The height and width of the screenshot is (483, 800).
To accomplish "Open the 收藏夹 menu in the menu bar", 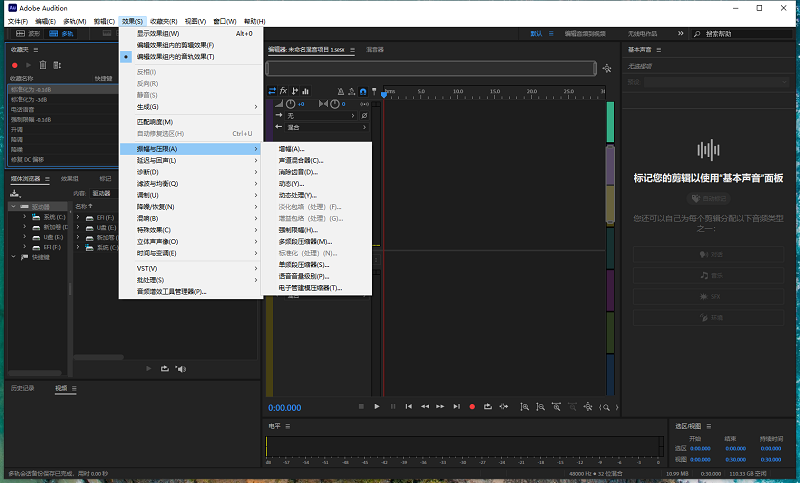I will coord(163,20).
